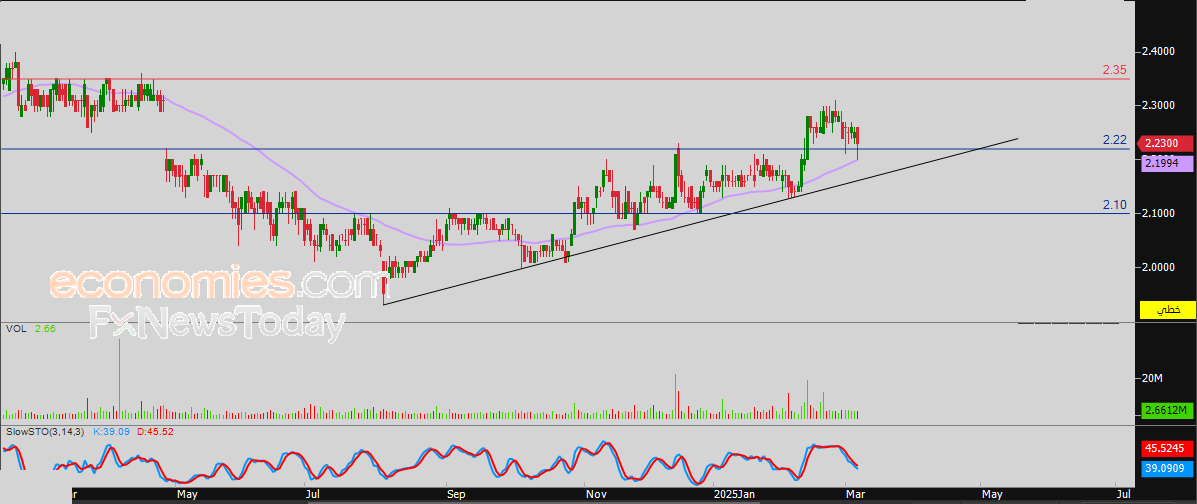Click the May 2025 date axis label
This screenshot has width=1197, height=504.
(x=991, y=495)
